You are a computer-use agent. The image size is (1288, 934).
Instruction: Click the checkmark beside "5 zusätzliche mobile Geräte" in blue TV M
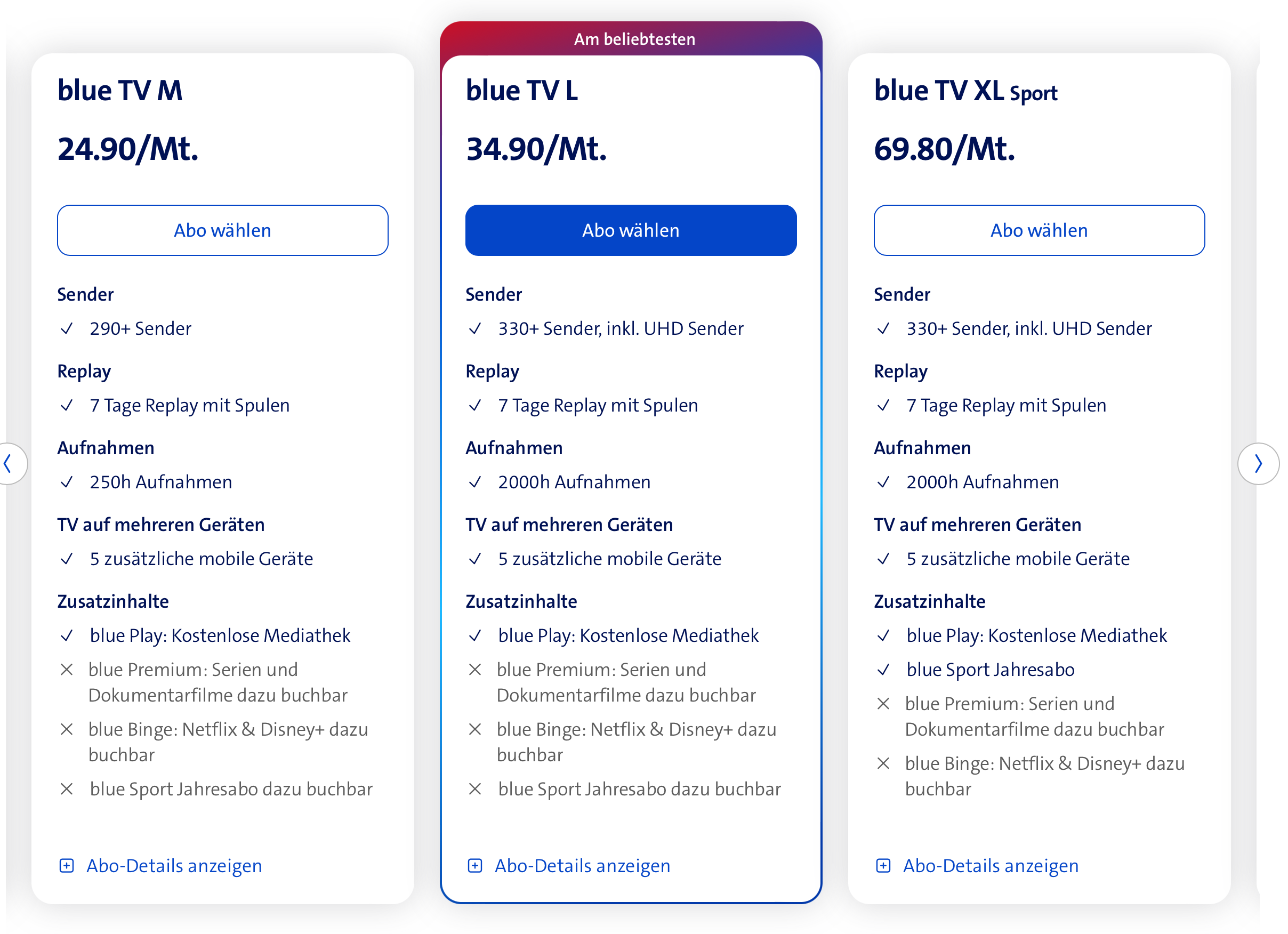tap(67, 559)
